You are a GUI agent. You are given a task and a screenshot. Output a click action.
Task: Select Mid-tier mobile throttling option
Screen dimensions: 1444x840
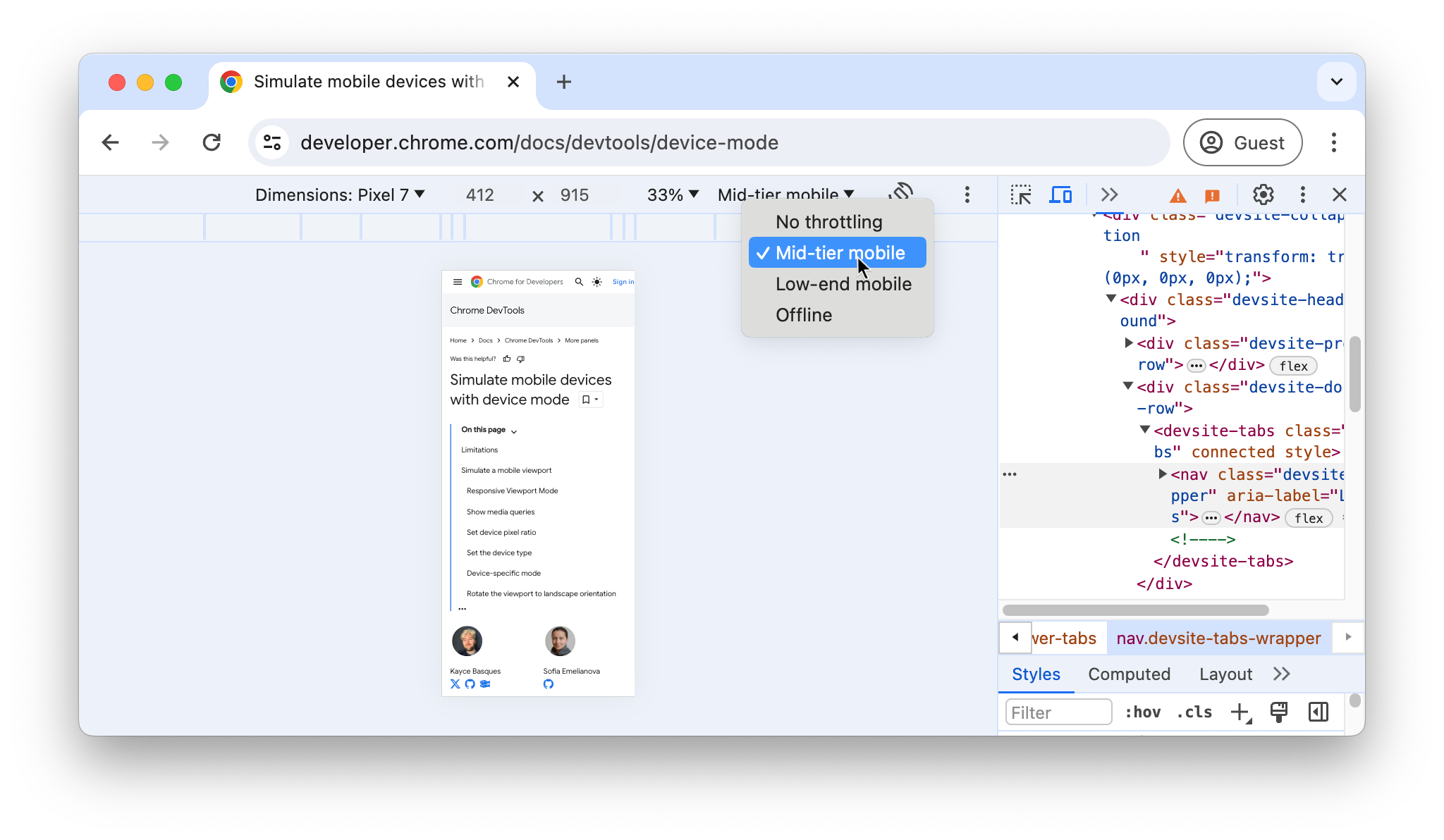pyautogui.click(x=840, y=252)
